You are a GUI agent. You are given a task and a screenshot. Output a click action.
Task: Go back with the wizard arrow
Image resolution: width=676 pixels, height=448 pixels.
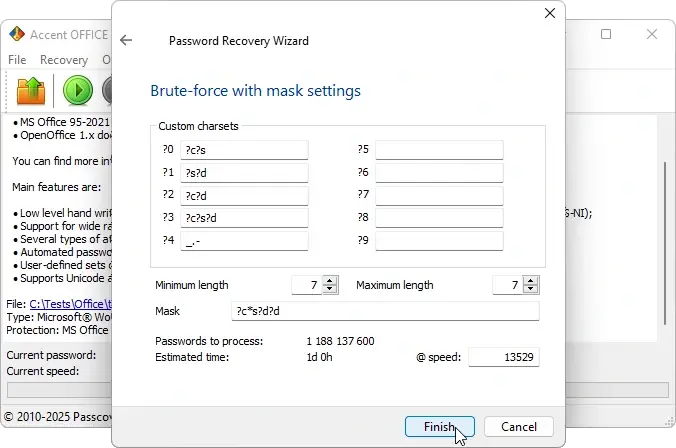126,41
